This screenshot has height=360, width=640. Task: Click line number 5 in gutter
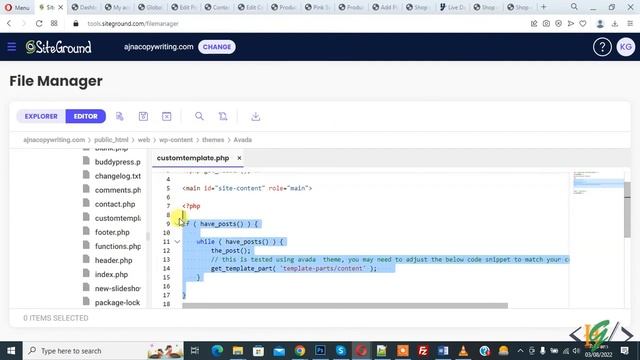pyautogui.click(x=168, y=188)
